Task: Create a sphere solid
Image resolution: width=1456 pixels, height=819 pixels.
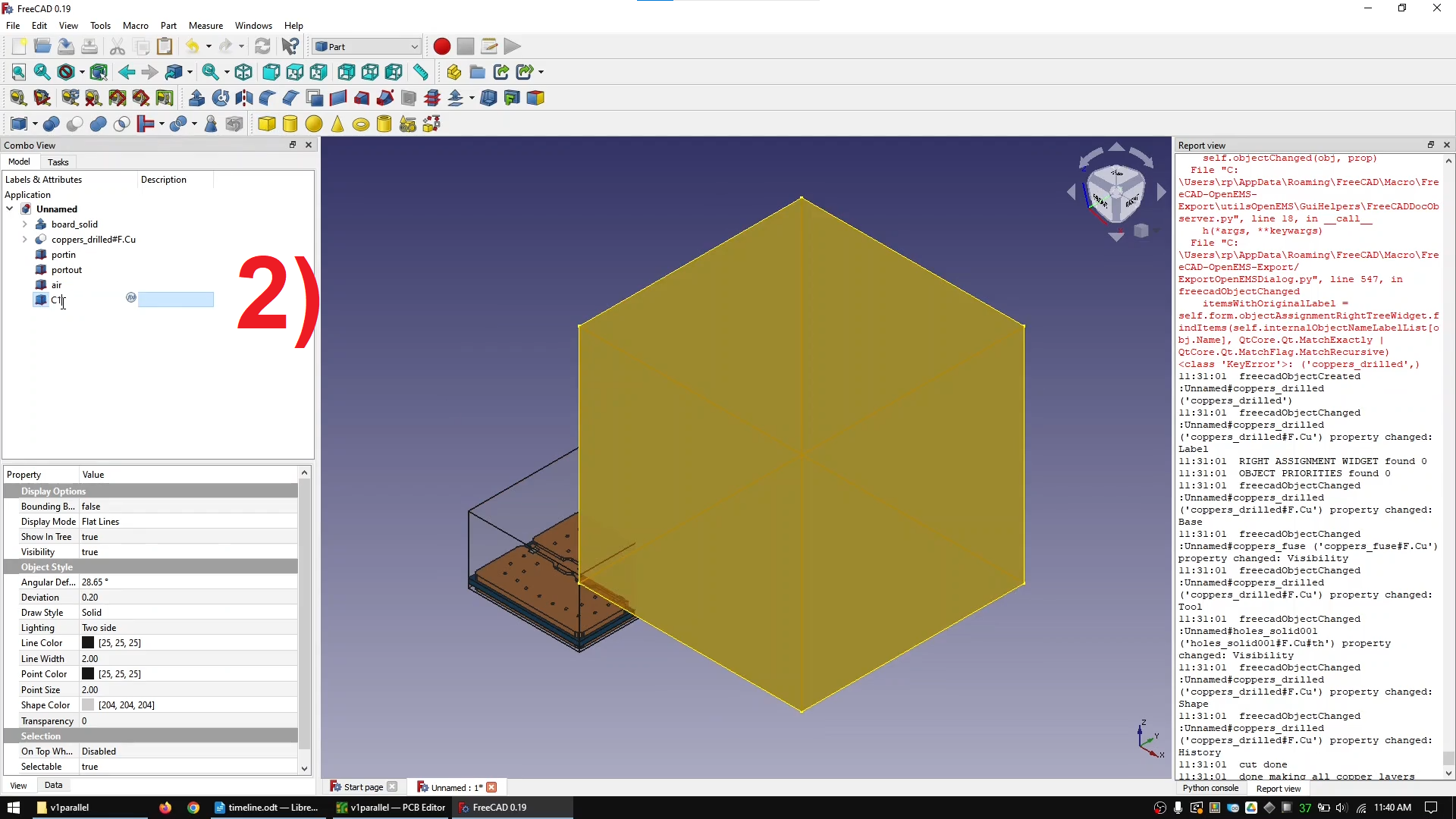Action: [x=314, y=124]
